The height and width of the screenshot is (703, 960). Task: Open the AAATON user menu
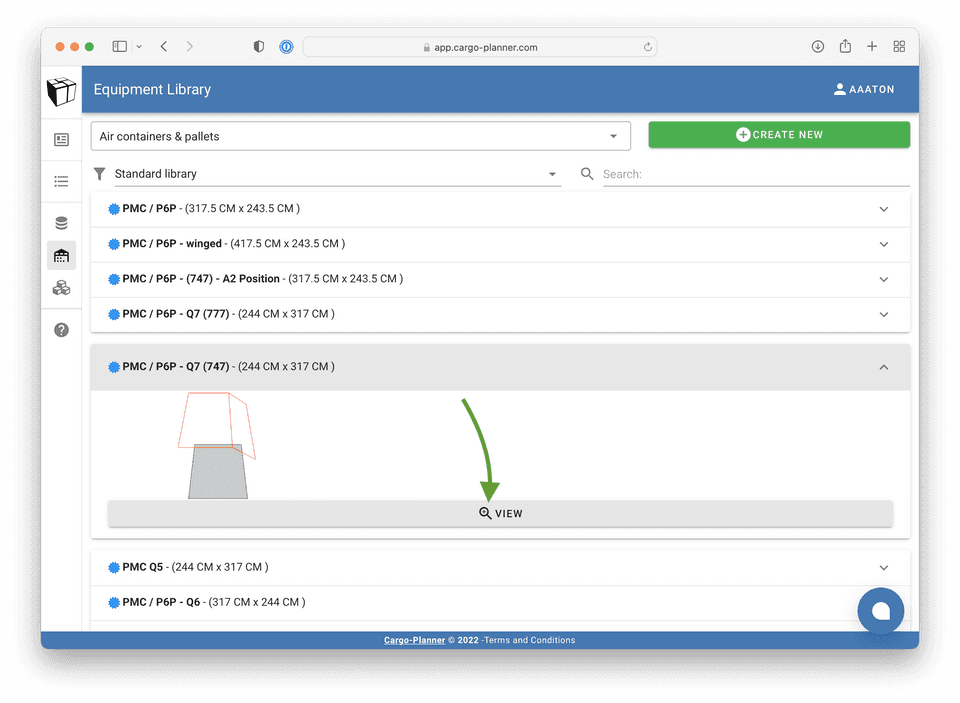[864, 89]
